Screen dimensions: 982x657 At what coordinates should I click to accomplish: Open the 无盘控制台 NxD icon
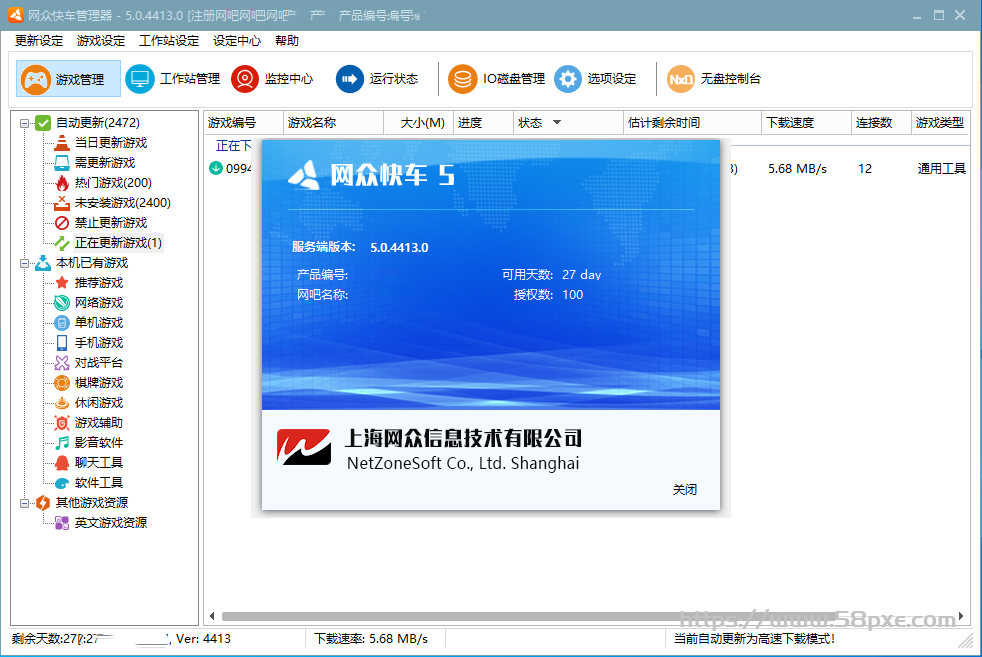[x=681, y=79]
